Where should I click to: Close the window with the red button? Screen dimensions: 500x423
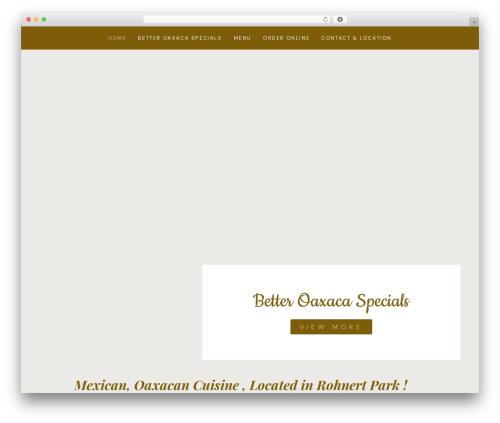point(29,20)
